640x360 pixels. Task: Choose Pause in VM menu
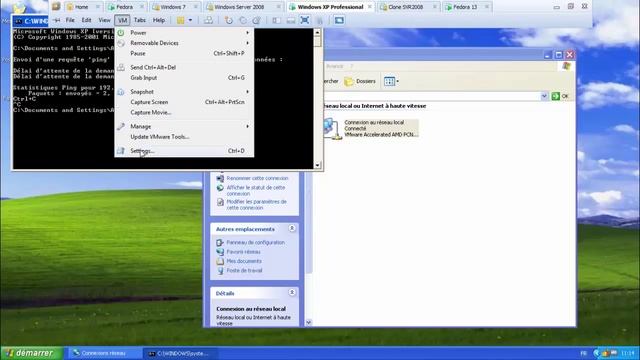point(184,53)
